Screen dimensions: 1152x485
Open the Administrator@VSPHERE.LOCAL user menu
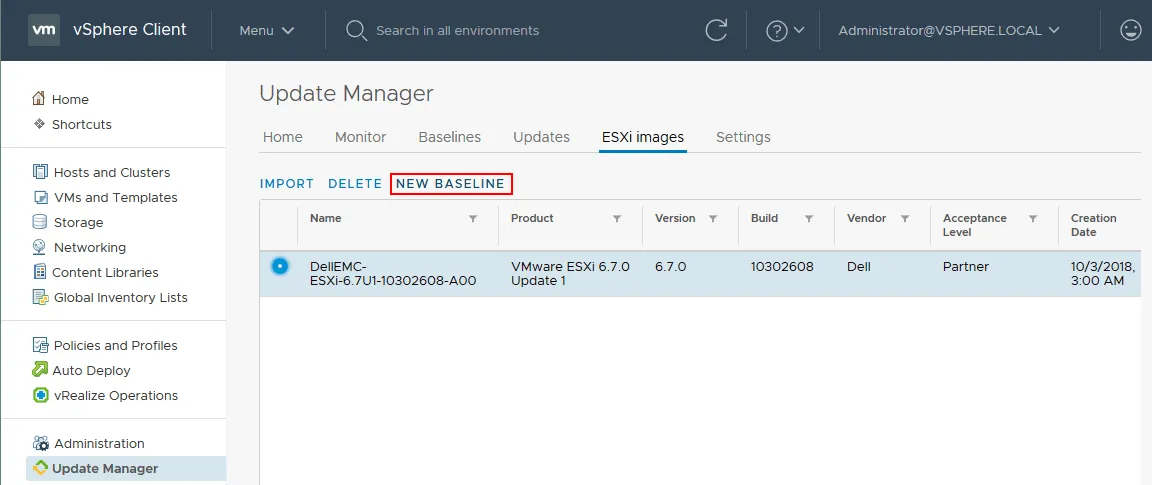(x=948, y=30)
